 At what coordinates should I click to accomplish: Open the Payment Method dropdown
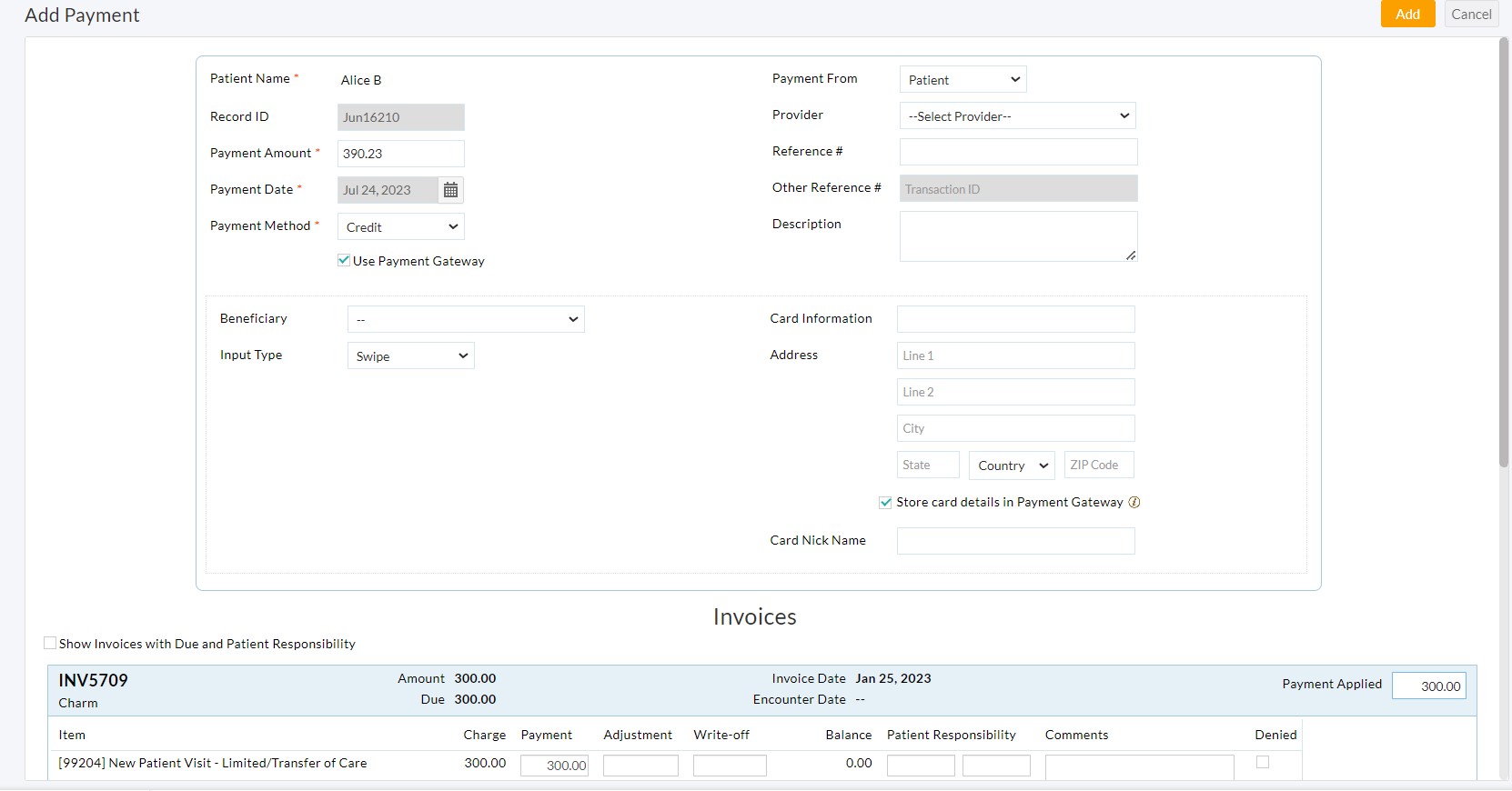tap(401, 226)
